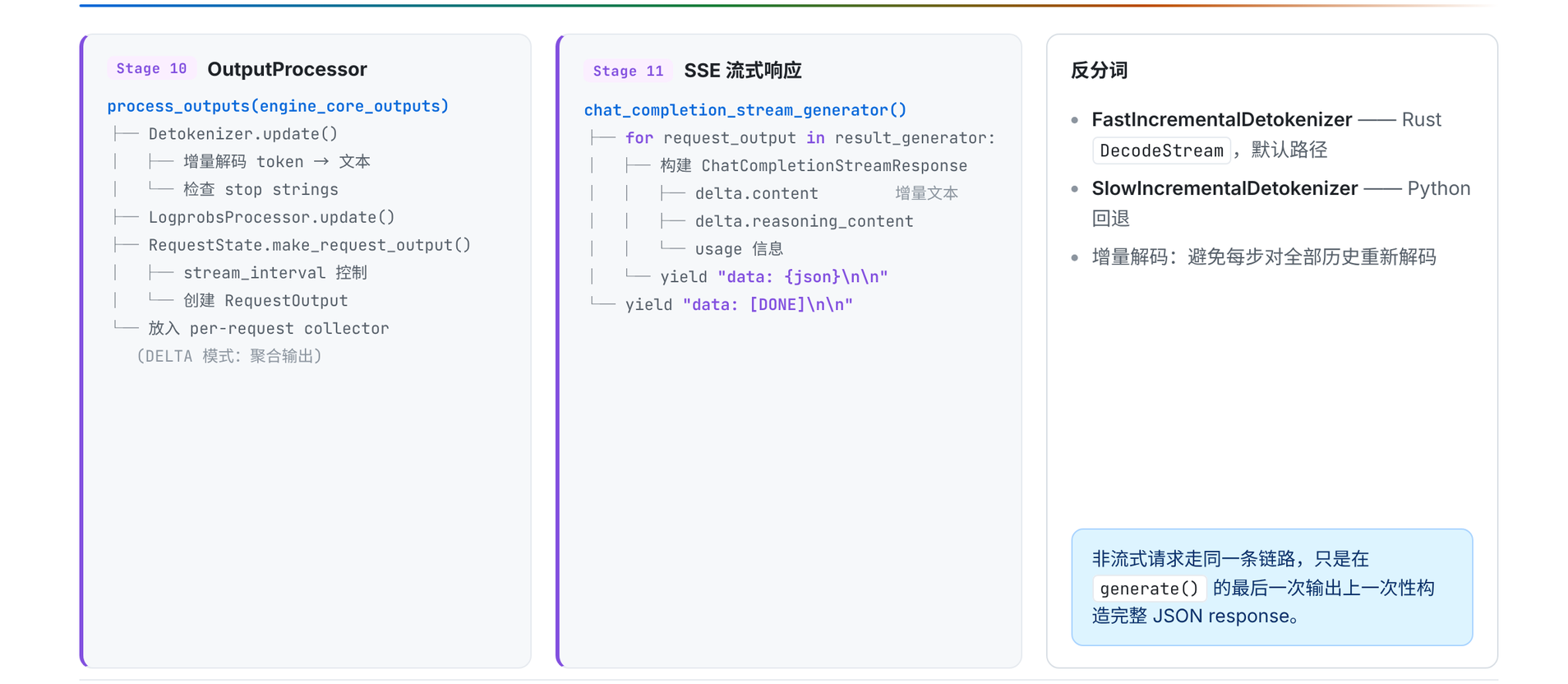Viewport: 1568px width, 684px height.
Task: Click the OutputProcessor heading
Action: (x=287, y=69)
